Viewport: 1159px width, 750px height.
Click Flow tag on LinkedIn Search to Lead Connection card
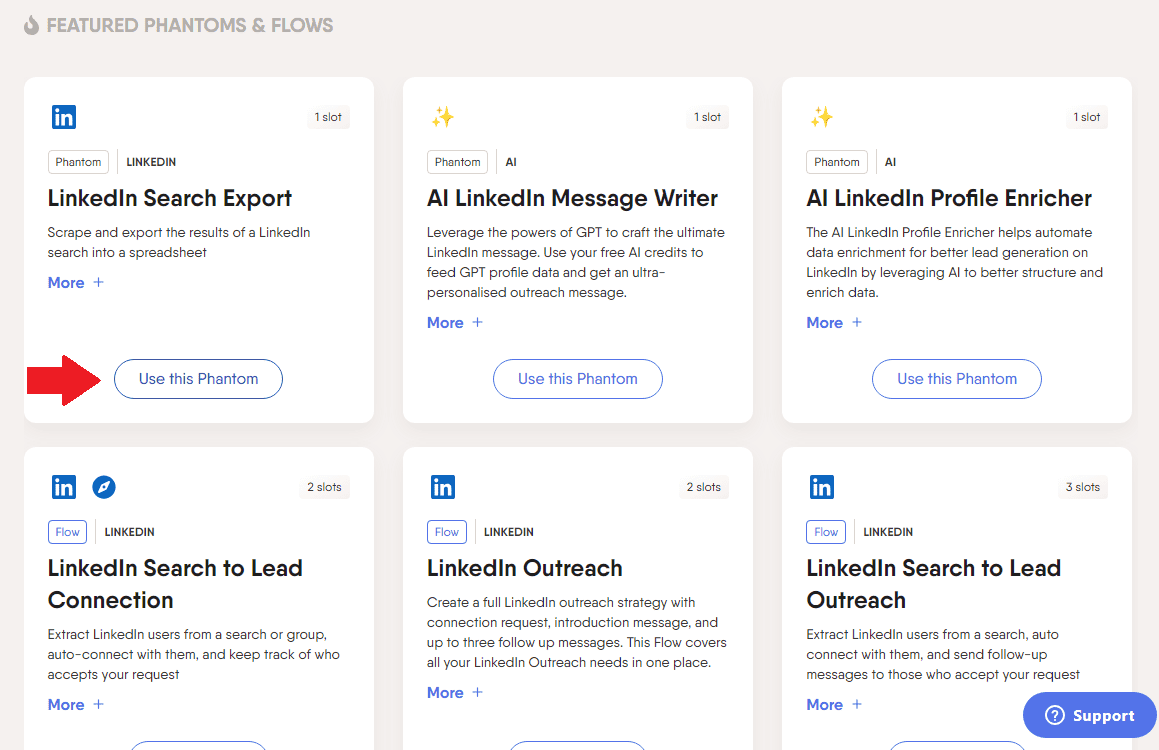tap(67, 532)
